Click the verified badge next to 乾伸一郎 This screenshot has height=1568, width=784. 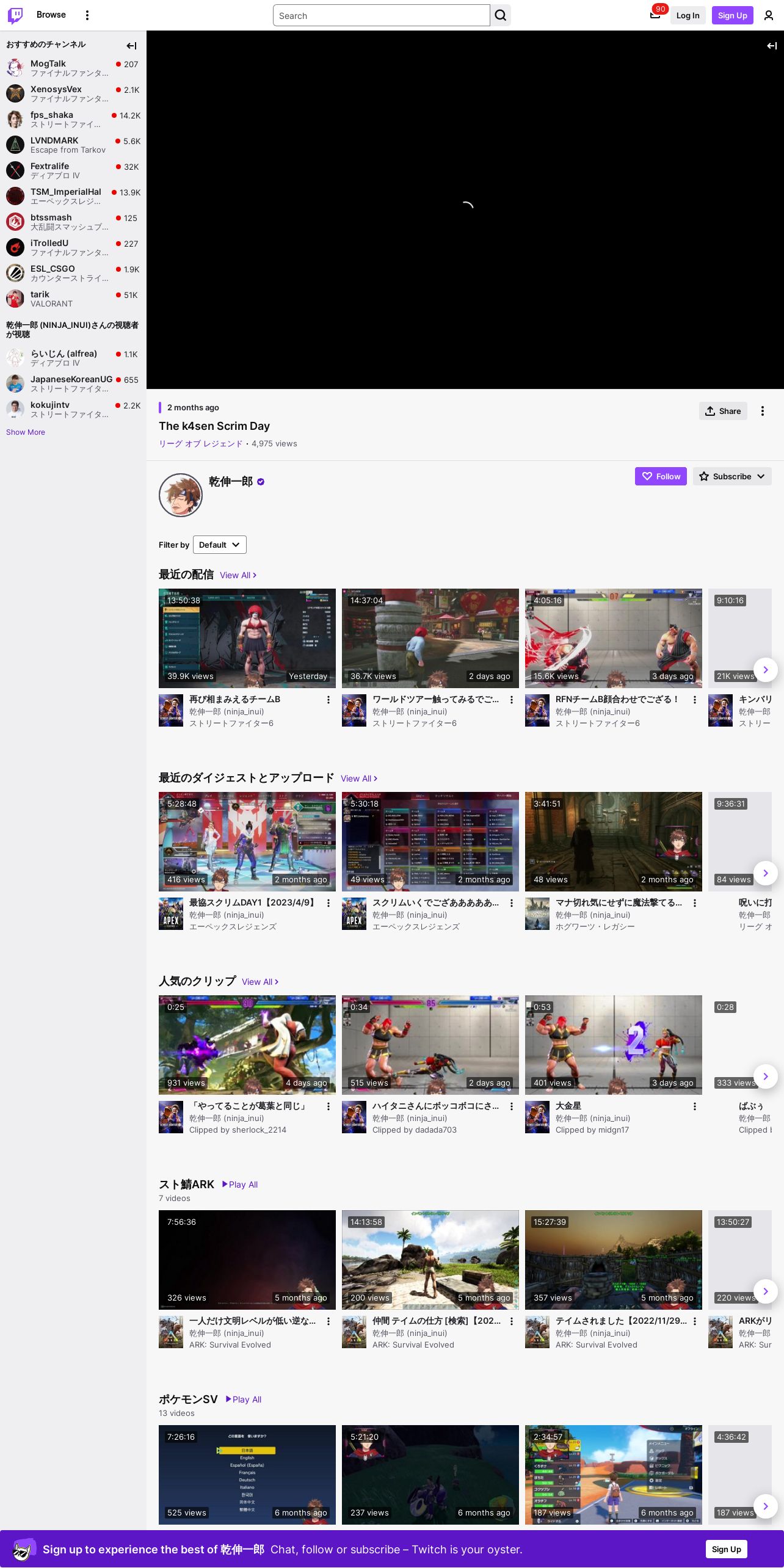coord(261,482)
